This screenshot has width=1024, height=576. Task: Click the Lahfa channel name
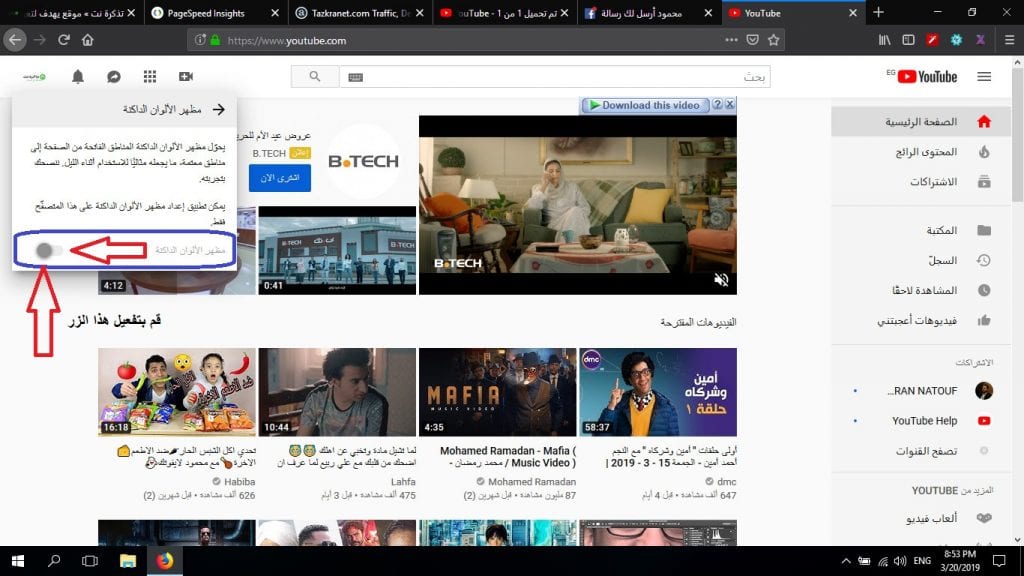403,481
